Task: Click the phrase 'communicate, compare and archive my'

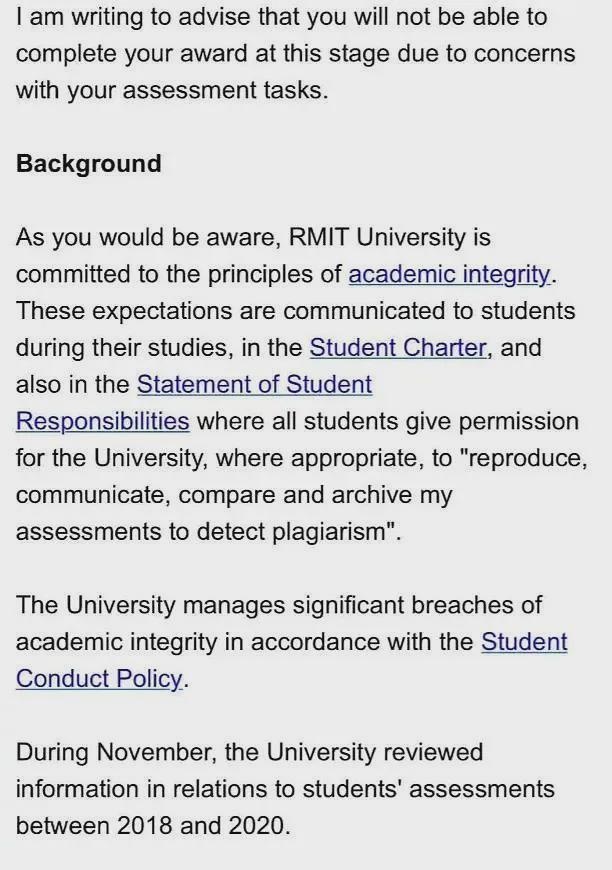Action: 234,495
